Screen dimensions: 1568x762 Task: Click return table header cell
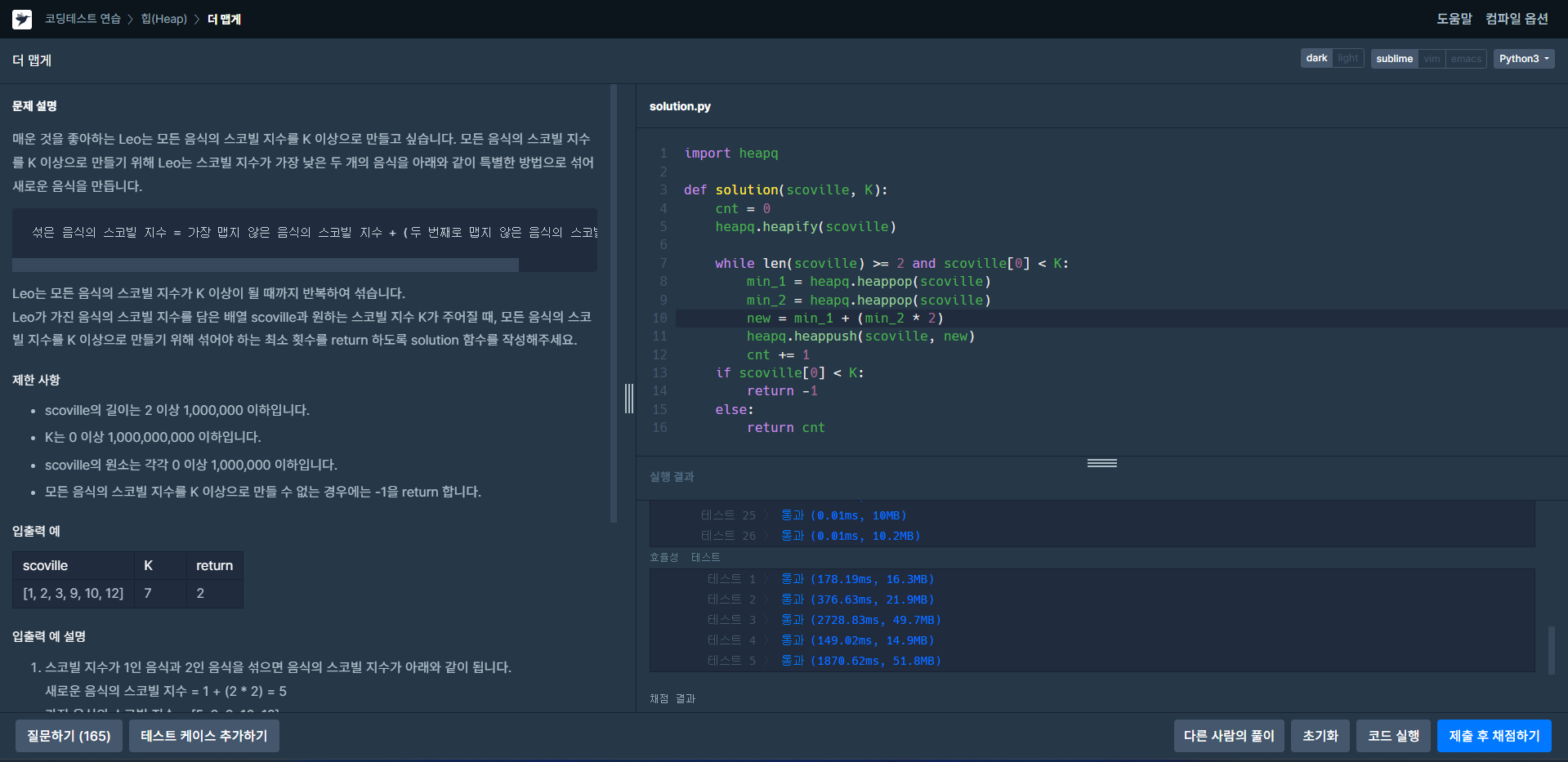(214, 566)
